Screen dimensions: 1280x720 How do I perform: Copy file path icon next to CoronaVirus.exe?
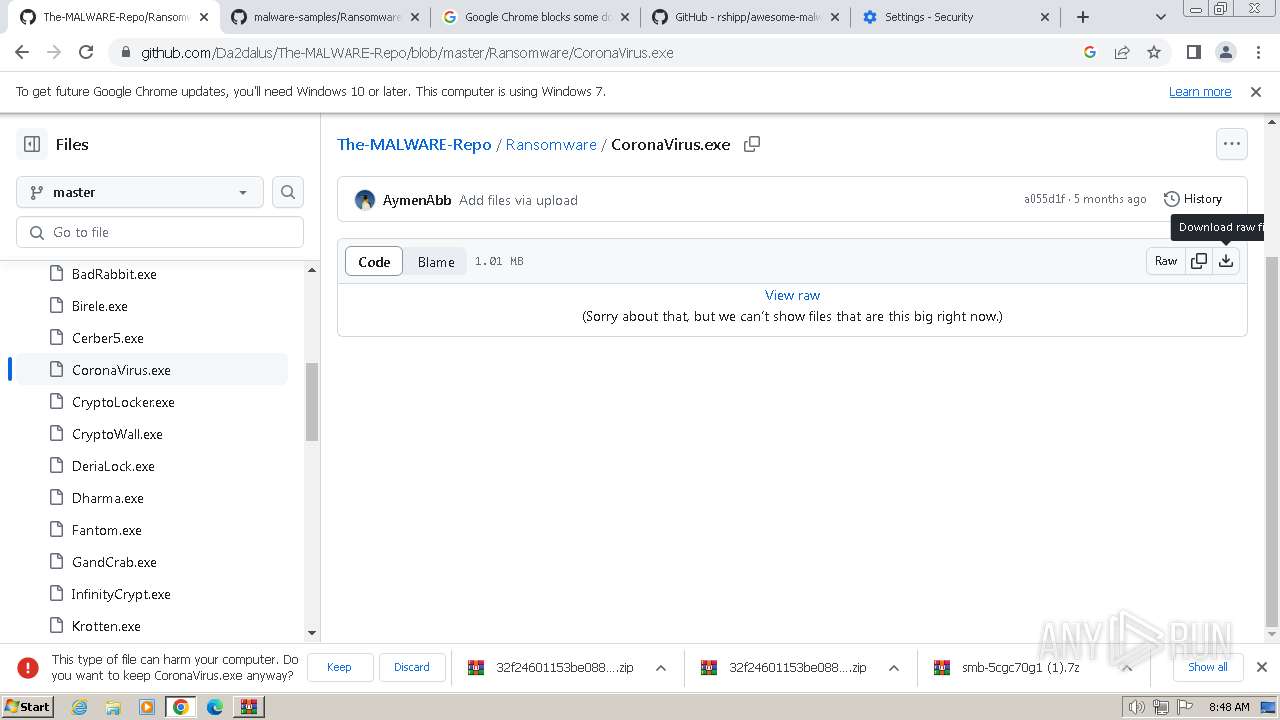click(x=752, y=144)
